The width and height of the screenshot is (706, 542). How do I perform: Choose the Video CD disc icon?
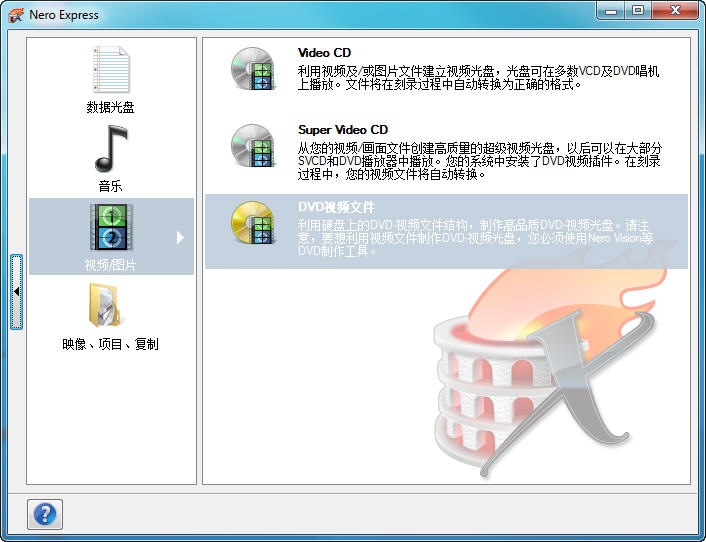253,68
